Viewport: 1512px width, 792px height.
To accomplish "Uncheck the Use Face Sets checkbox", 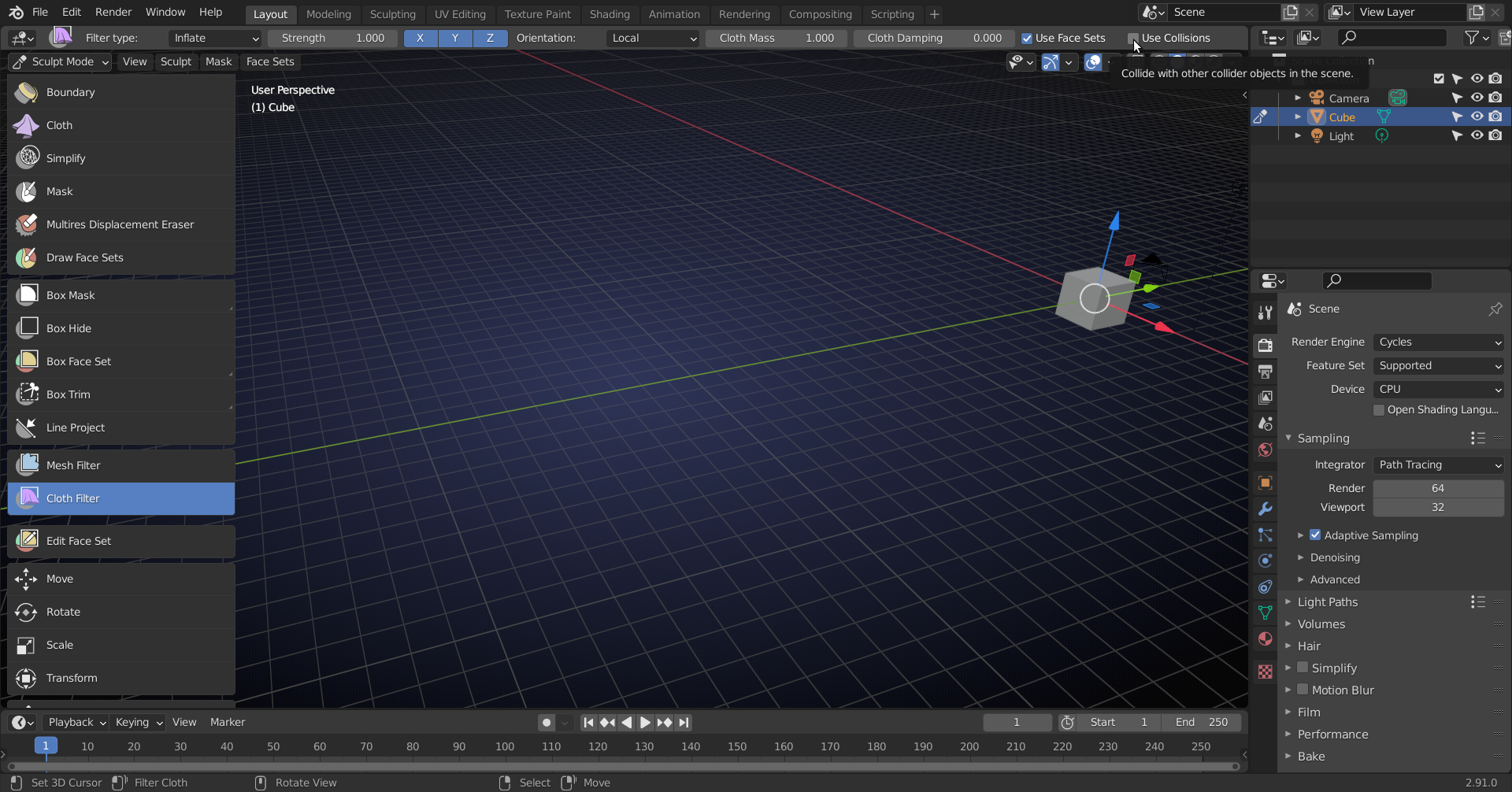I will tap(1028, 38).
